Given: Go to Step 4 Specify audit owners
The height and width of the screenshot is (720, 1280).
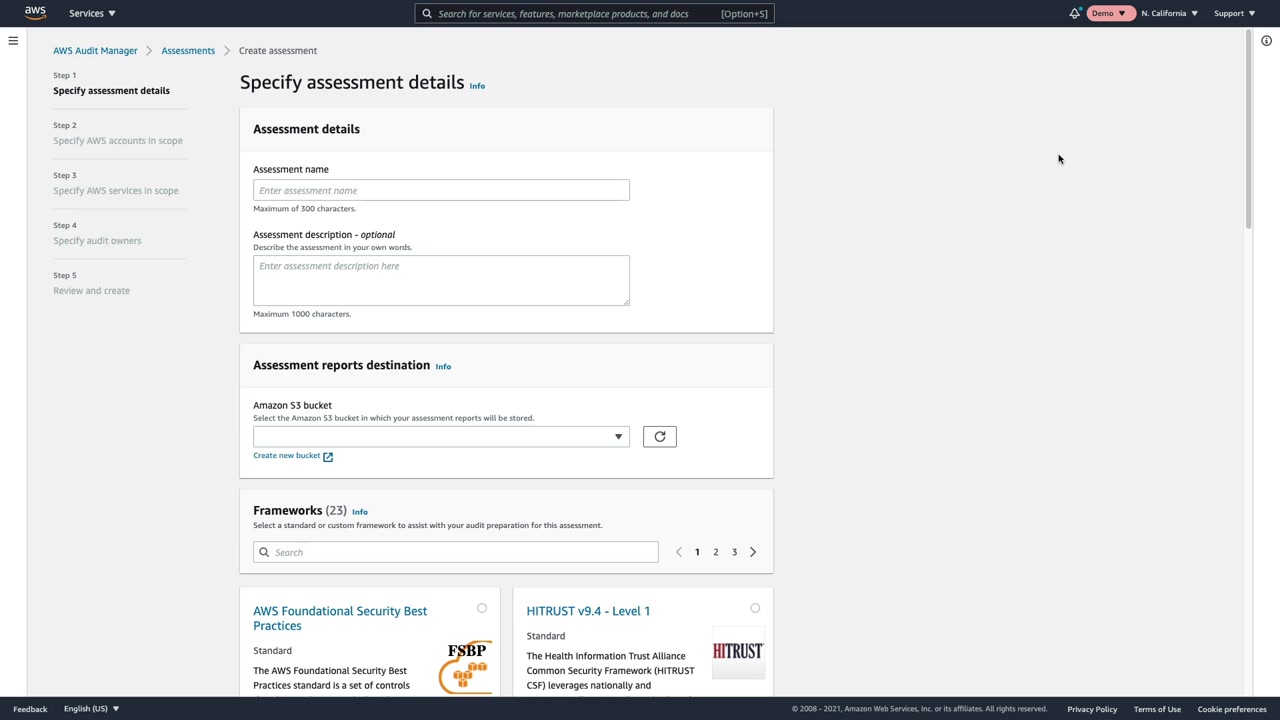Looking at the screenshot, I should tap(97, 241).
